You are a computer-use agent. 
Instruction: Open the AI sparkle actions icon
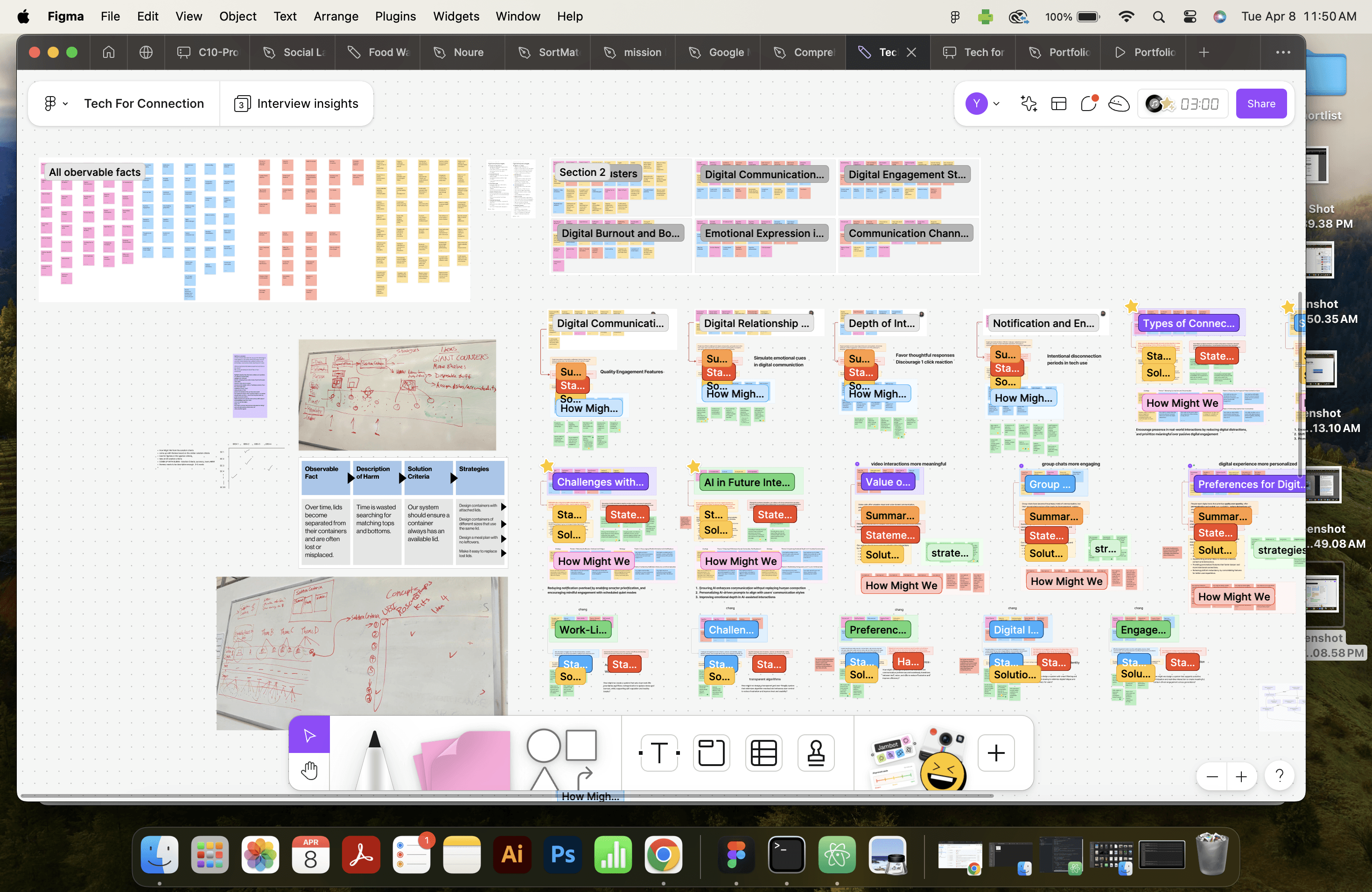tap(1029, 104)
